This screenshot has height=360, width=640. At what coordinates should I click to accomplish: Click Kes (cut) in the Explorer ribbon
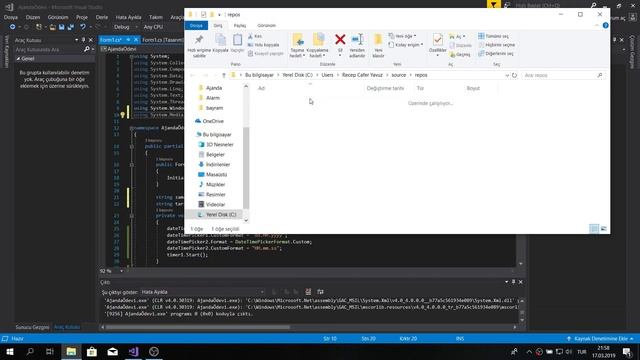255,36
